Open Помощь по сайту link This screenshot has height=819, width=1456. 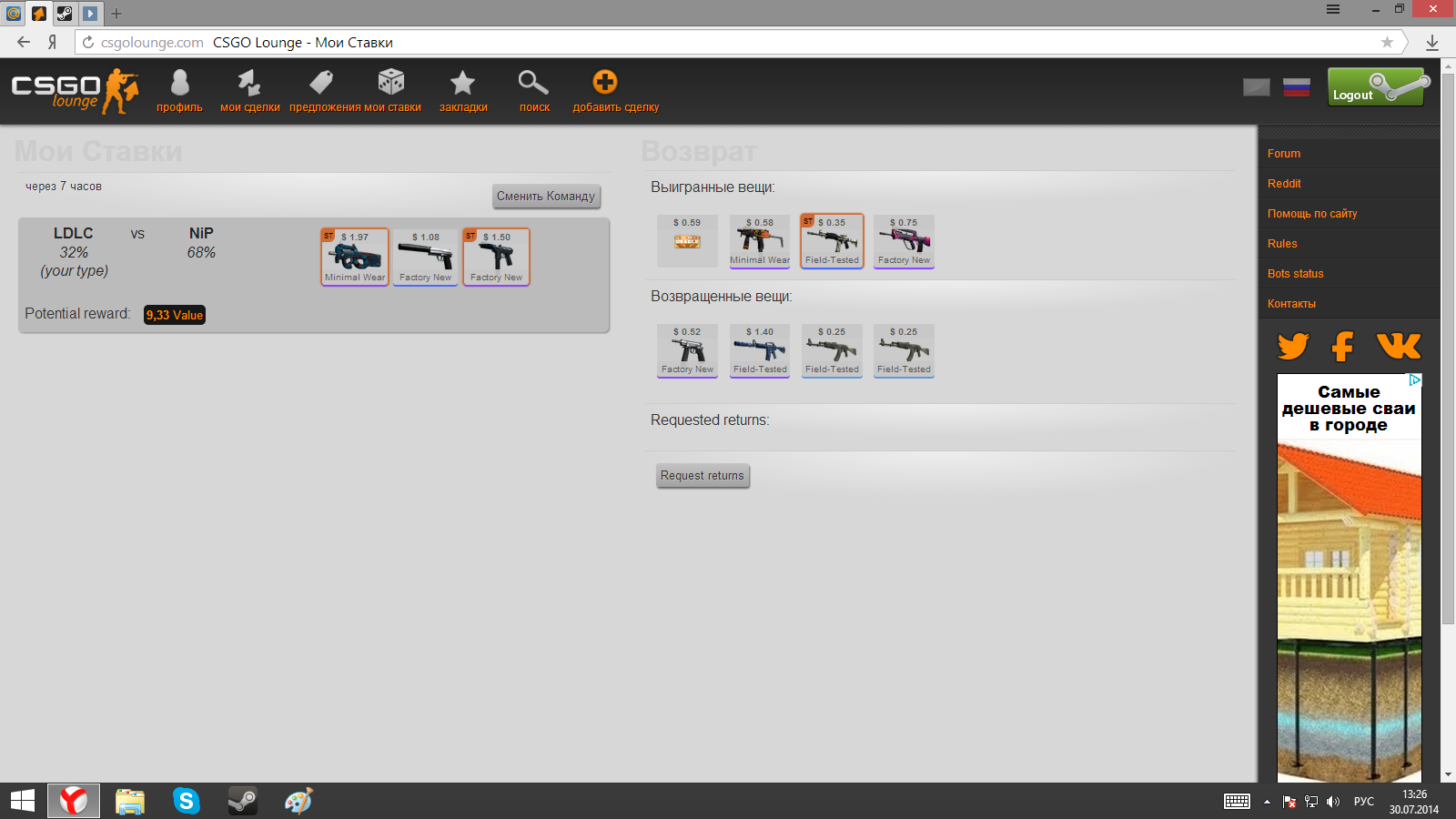[x=1312, y=214]
